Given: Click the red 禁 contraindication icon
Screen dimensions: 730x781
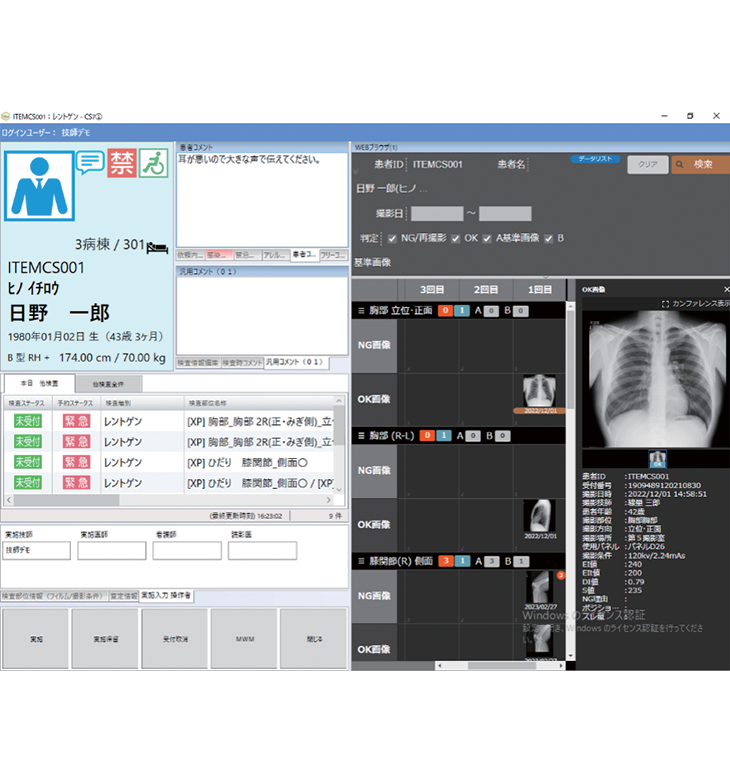Looking at the screenshot, I should point(121,162).
